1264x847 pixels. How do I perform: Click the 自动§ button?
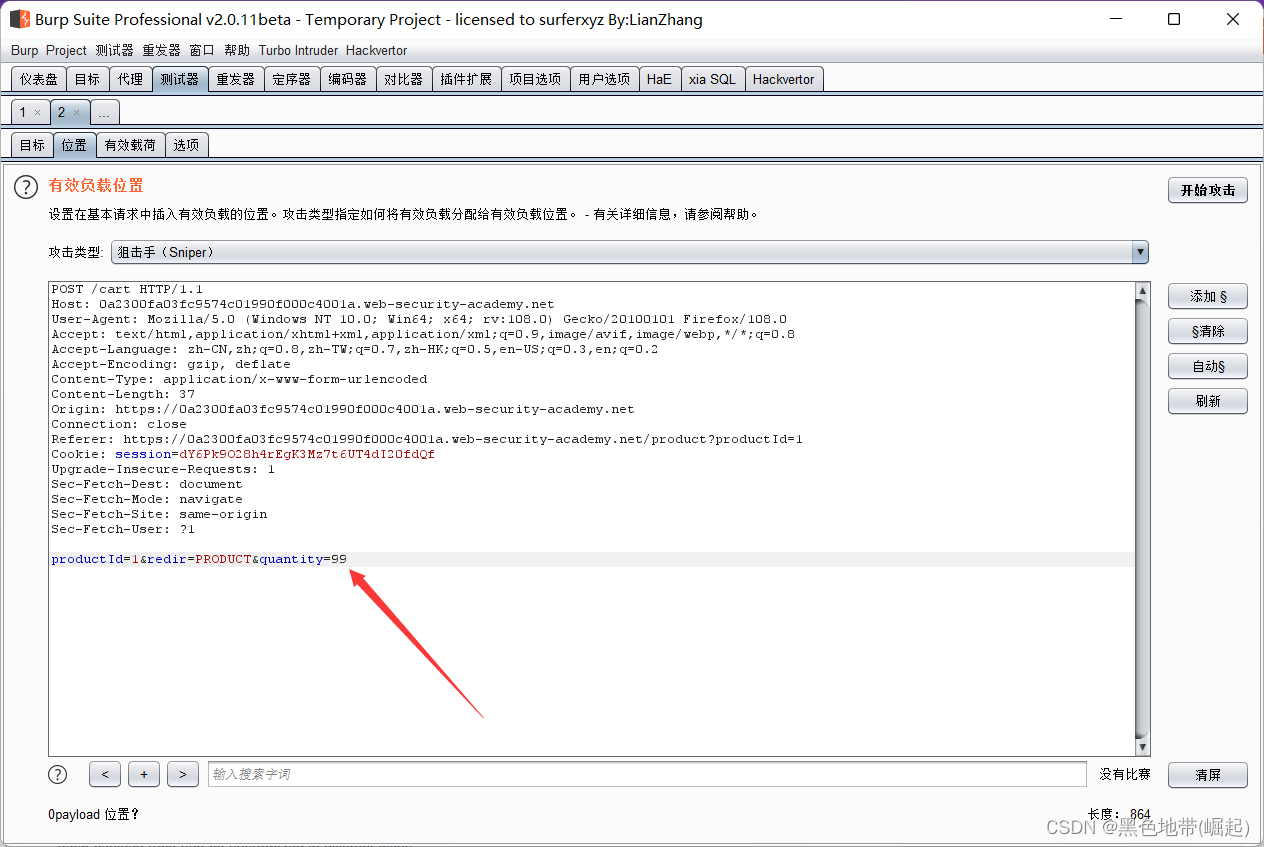(x=1207, y=366)
